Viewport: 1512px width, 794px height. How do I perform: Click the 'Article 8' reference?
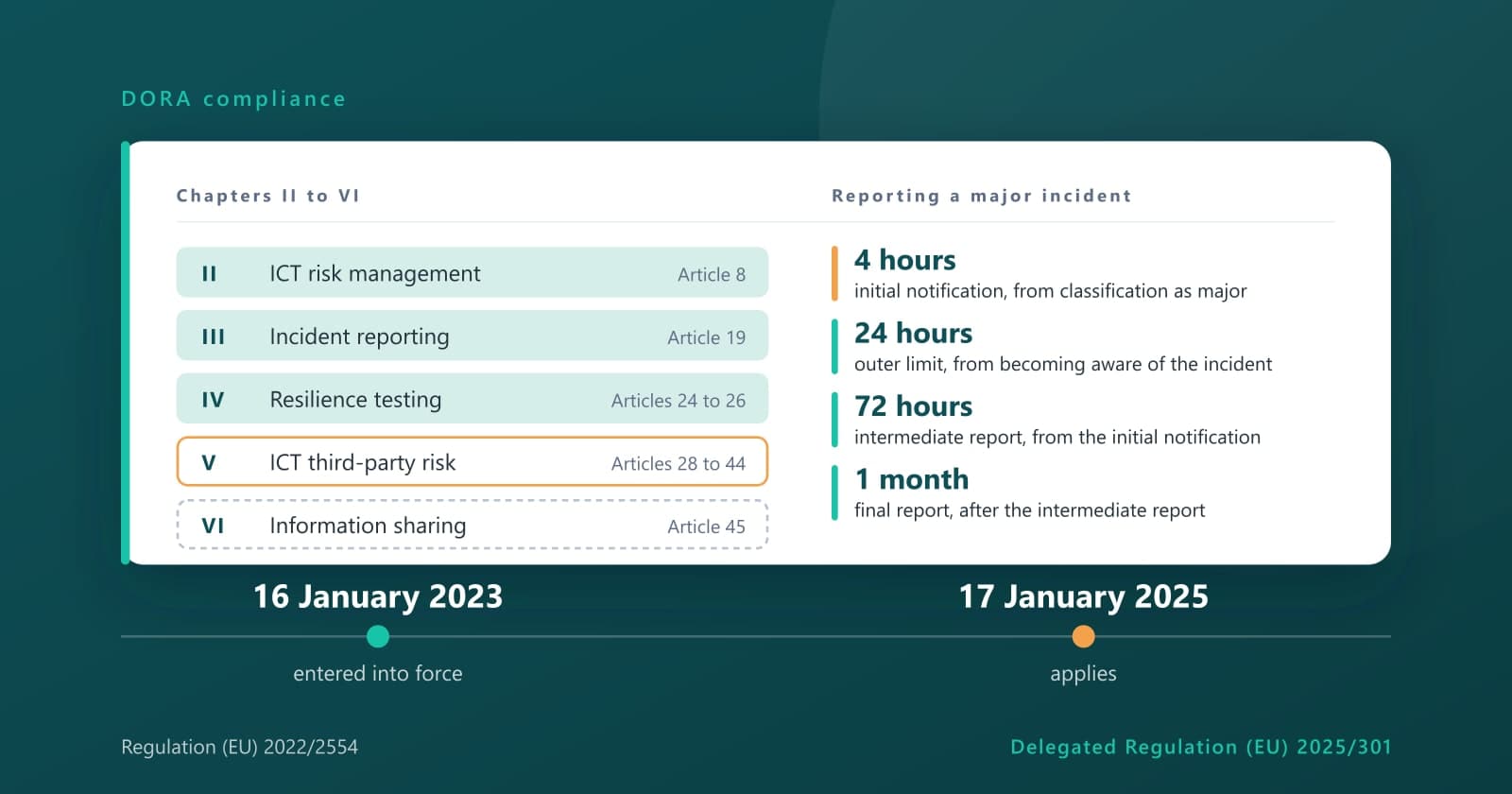click(x=712, y=275)
